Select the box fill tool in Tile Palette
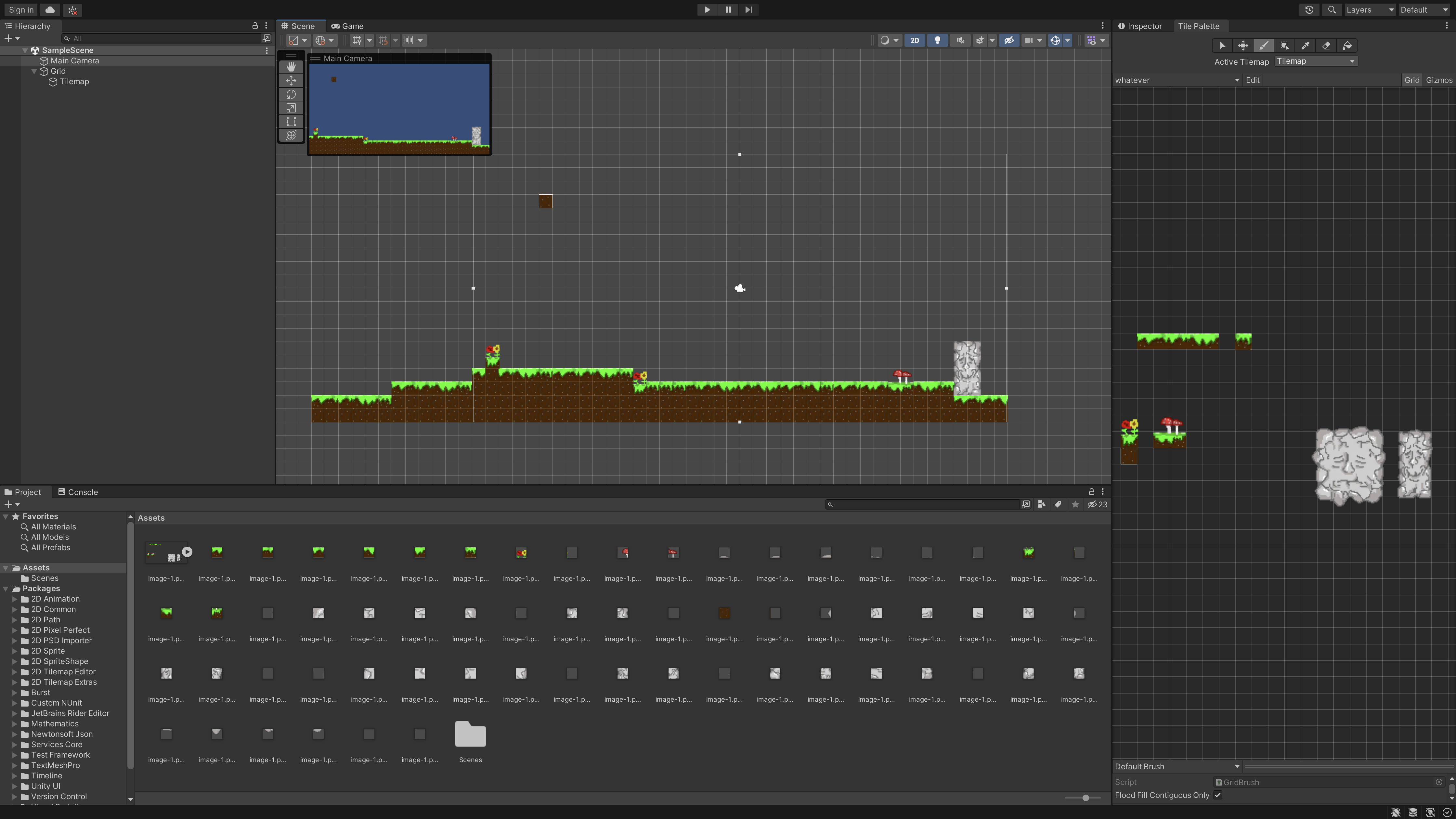1456x819 pixels. click(1284, 46)
